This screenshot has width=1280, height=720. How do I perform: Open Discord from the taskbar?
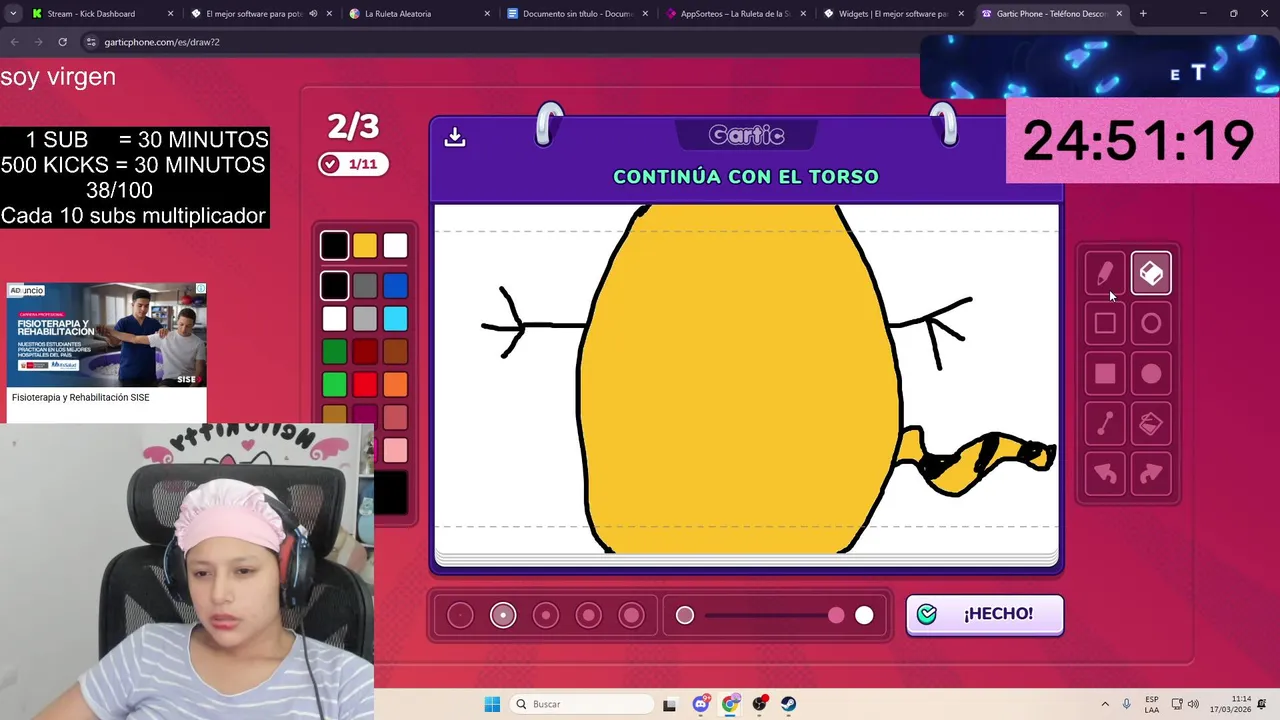click(701, 704)
